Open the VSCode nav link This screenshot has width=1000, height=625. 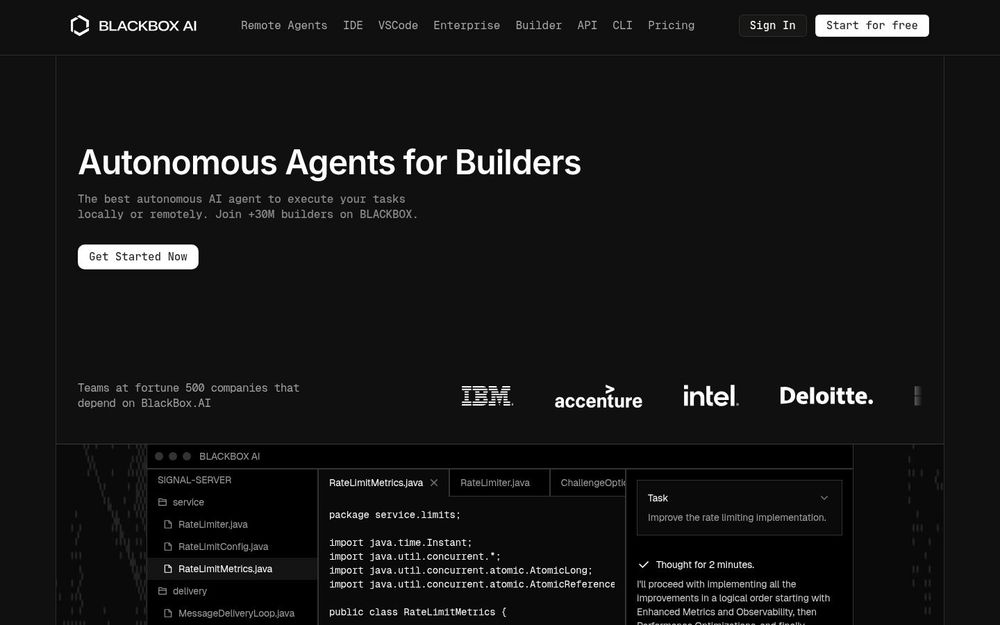pos(398,26)
